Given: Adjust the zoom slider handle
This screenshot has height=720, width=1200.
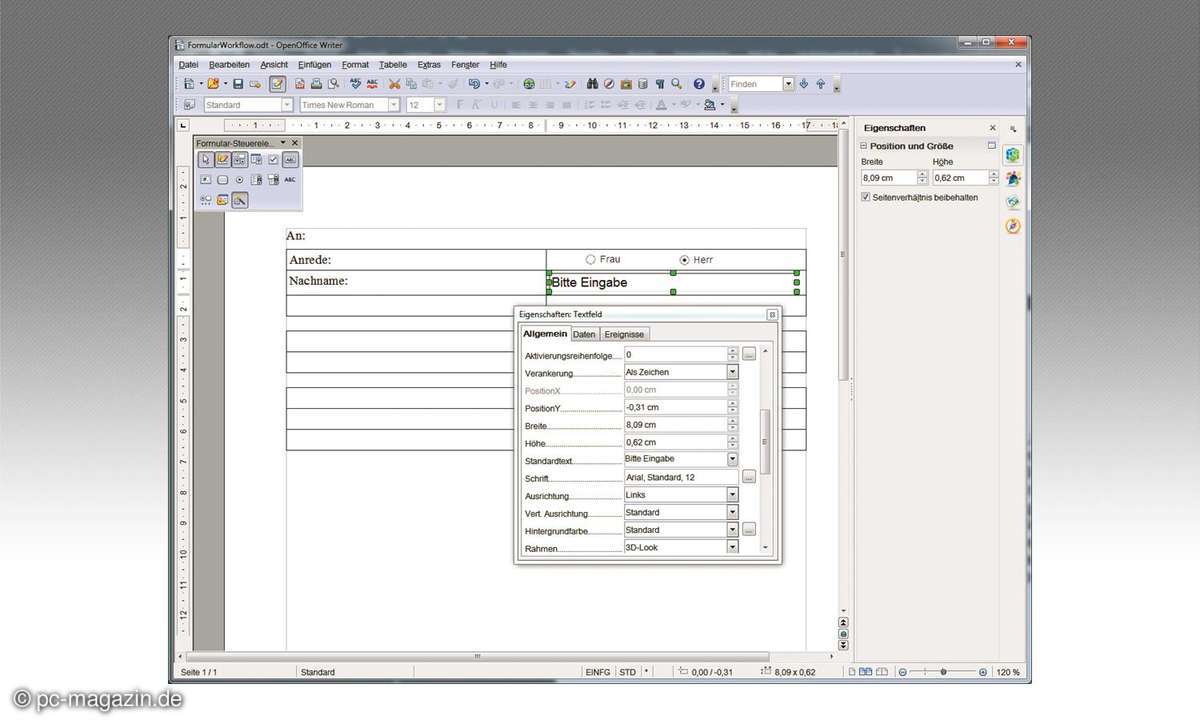Looking at the screenshot, I should coord(943,672).
